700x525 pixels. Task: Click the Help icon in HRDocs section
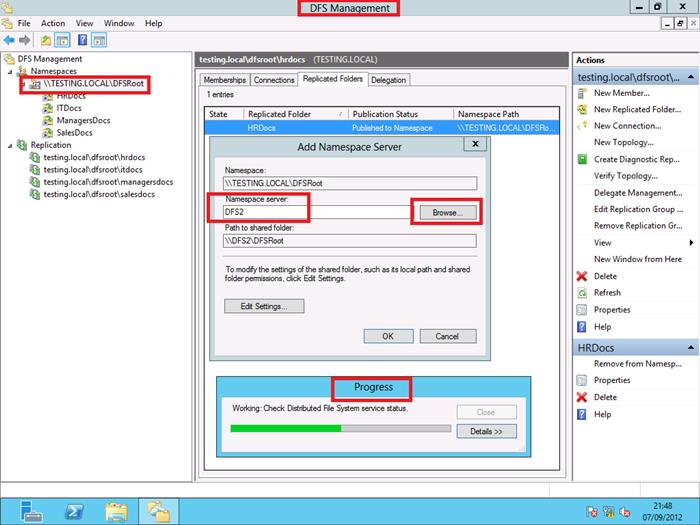pyautogui.click(x=582, y=414)
